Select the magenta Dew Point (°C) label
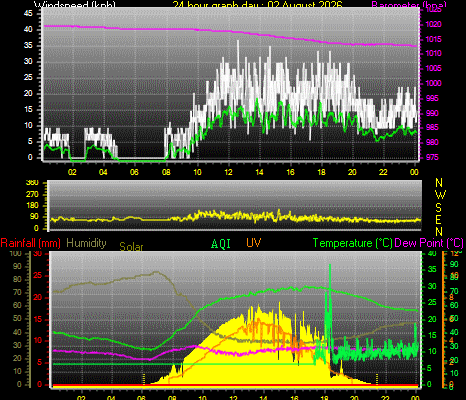The image size is (466, 400). [429, 243]
